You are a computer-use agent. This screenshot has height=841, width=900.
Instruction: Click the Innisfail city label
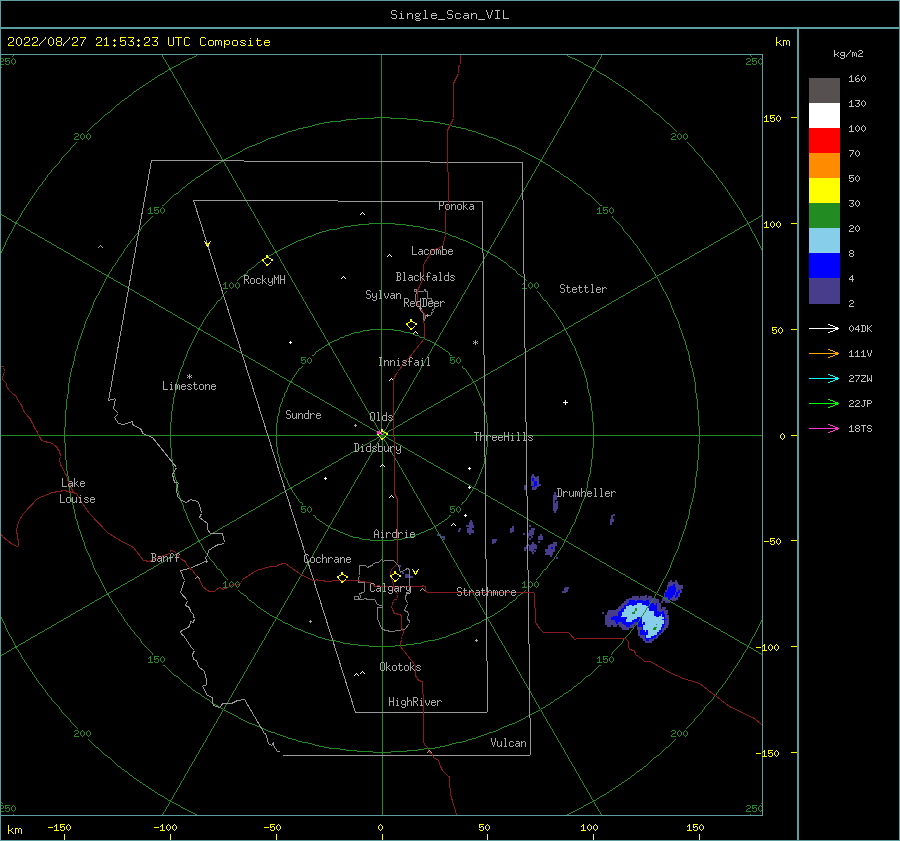[404, 362]
